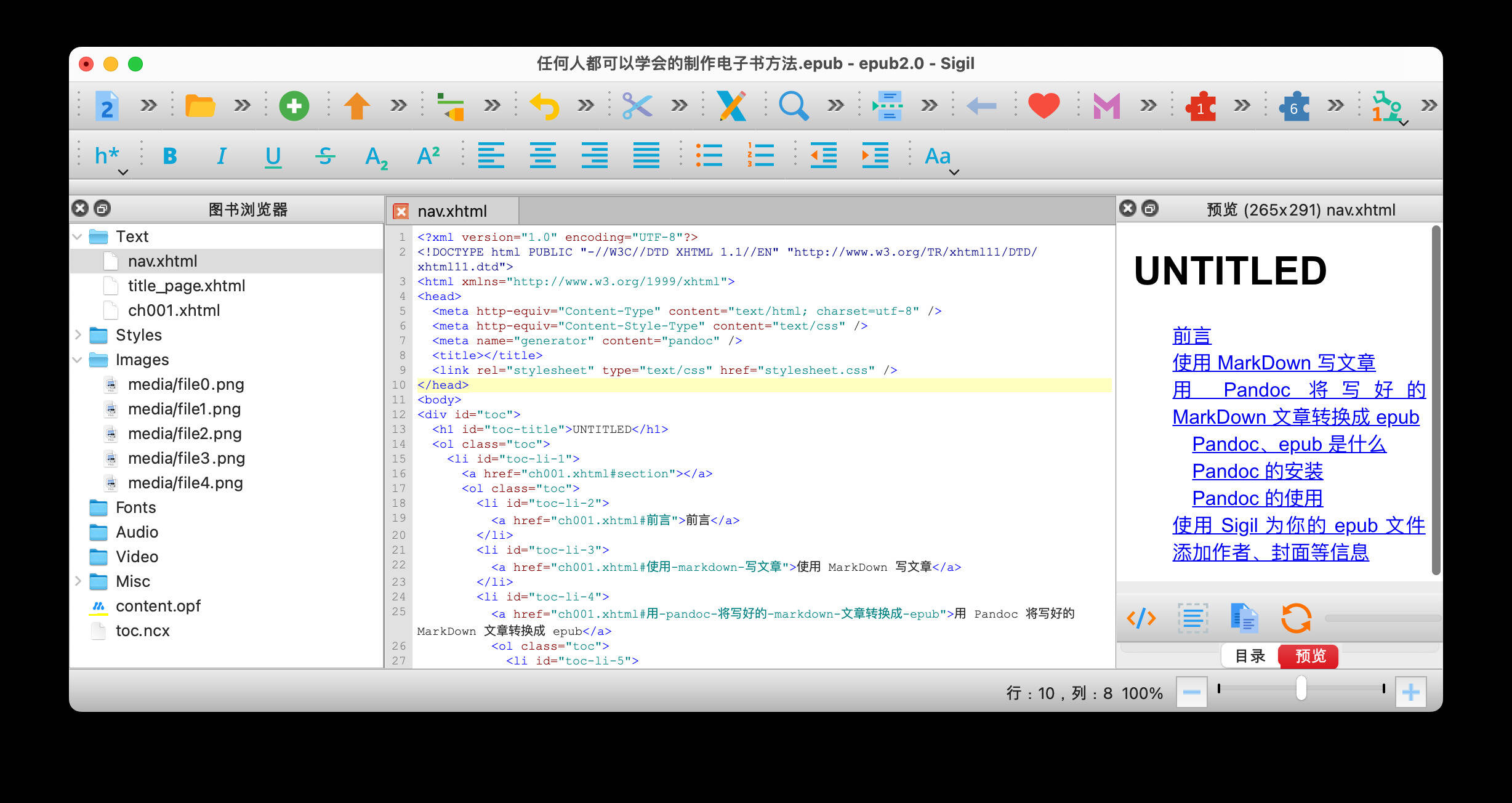
Task: Open 前言 link in preview
Action: tap(1192, 336)
